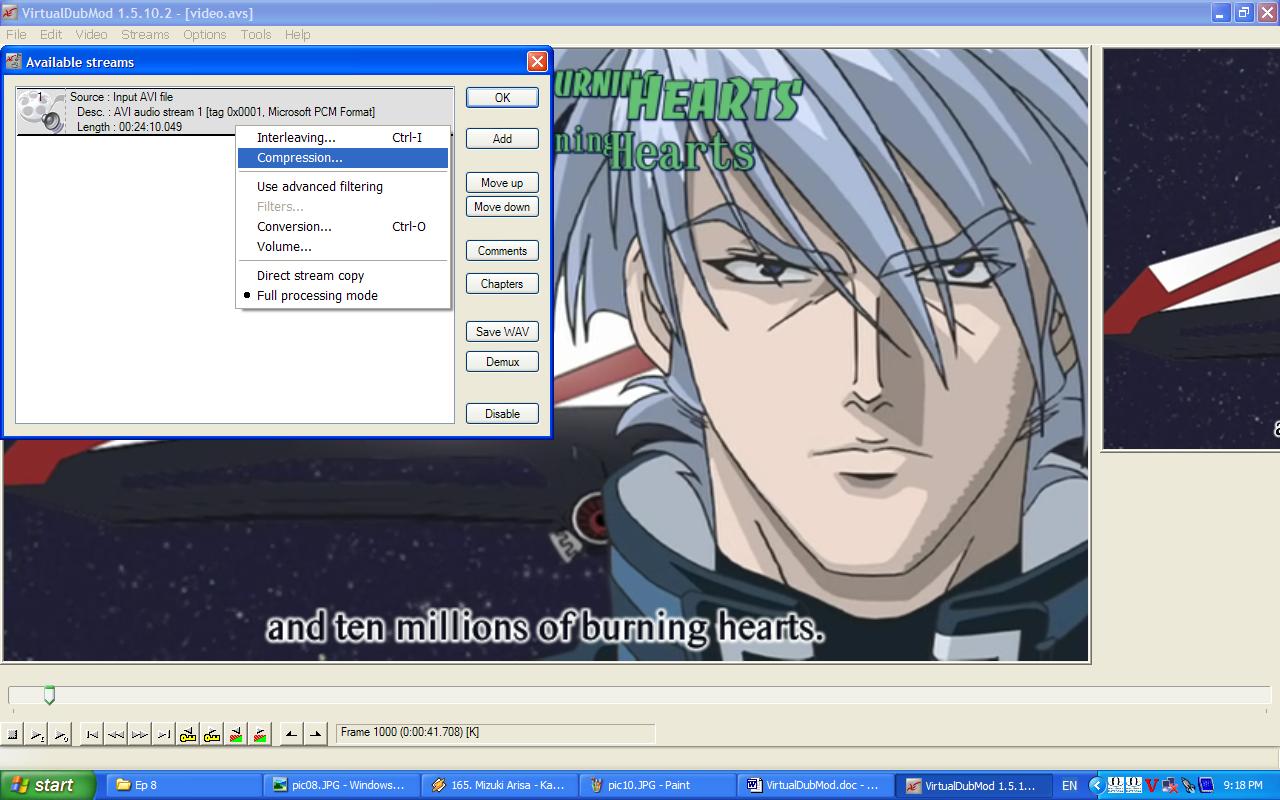1280x800 pixels.
Task: Click the output video preview pane
Action: [x=1191, y=249]
